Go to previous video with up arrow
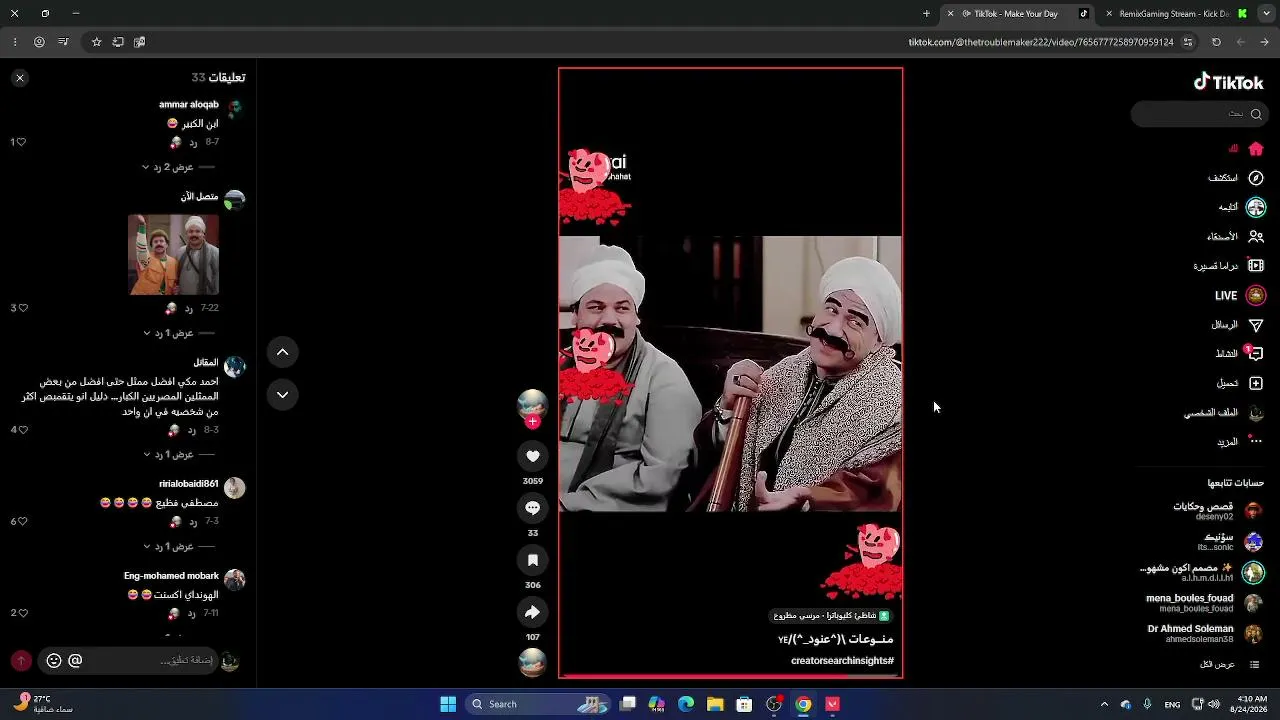The width and height of the screenshot is (1280, 720). coord(282,352)
